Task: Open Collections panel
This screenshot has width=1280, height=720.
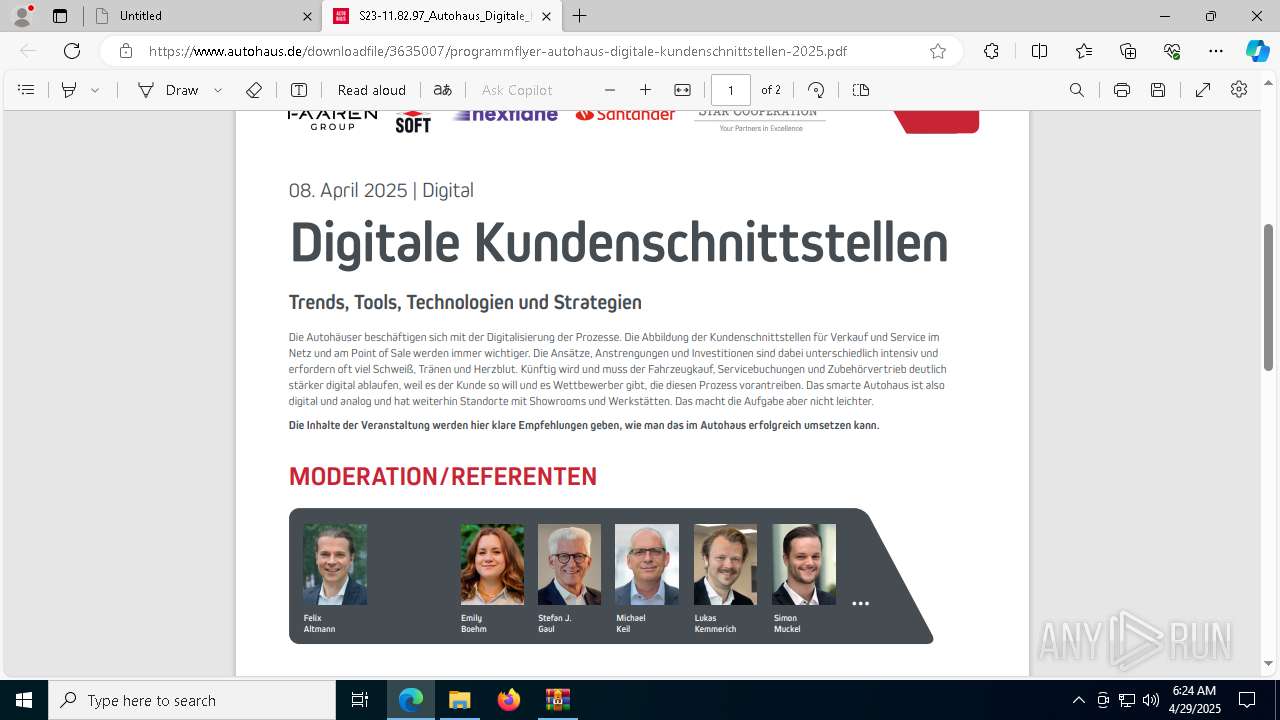Action: [1128, 51]
